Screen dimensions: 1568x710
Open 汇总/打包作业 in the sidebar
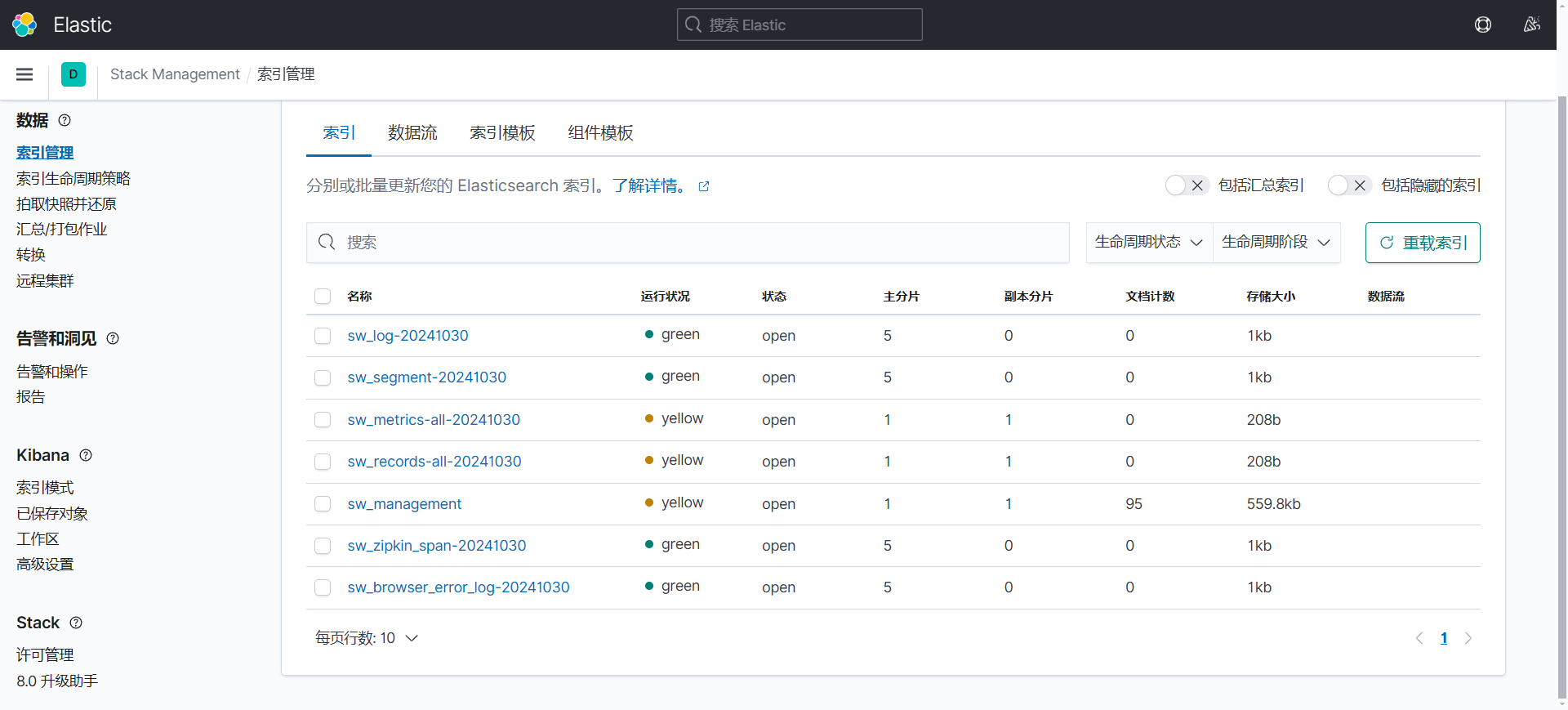tap(62, 229)
